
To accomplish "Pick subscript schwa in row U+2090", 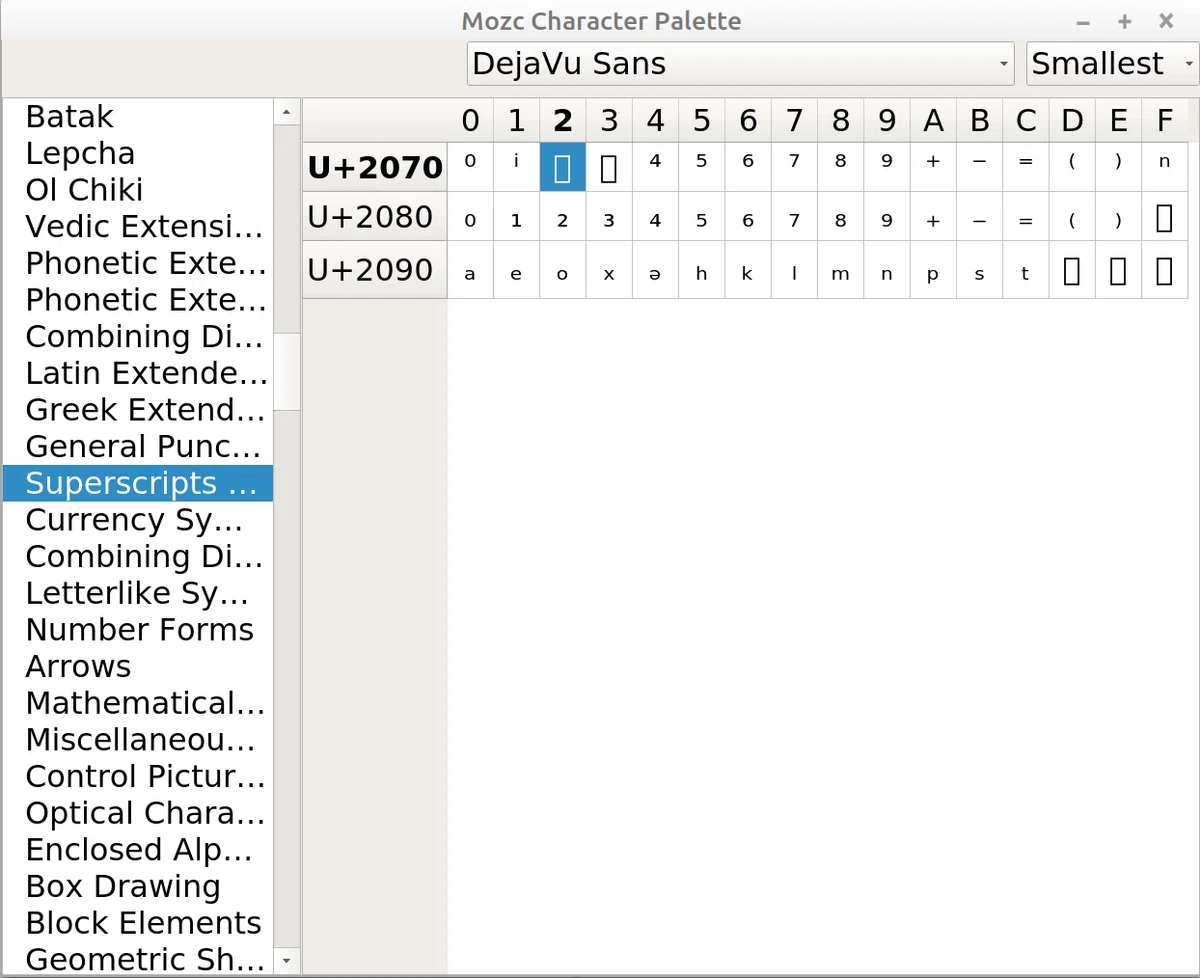I will pyautogui.click(x=655, y=271).
